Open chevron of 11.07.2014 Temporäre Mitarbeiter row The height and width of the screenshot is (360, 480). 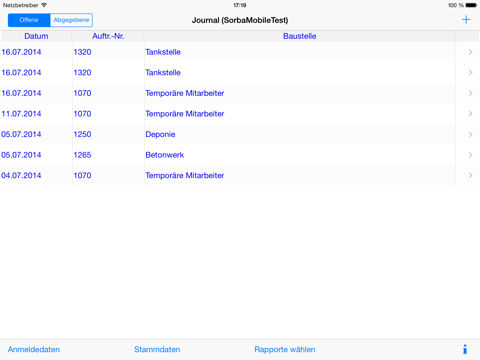(470, 114)
